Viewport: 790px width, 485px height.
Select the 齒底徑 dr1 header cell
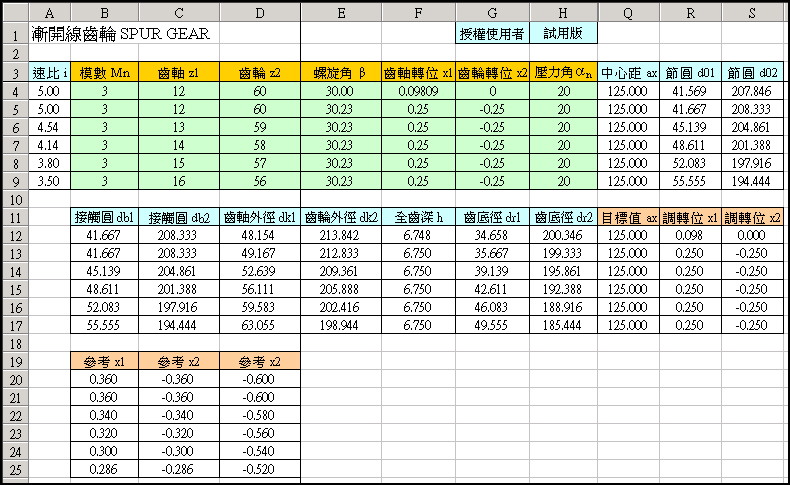(x=492, y=218)
